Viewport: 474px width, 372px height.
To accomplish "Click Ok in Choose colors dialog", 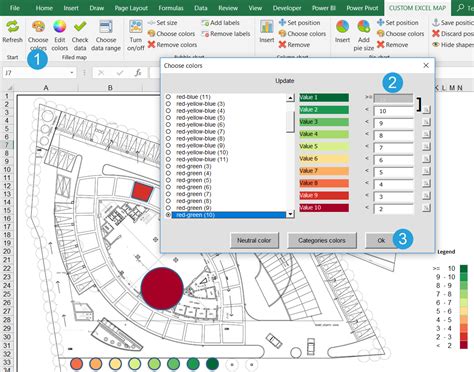I will [x=381, y=240].
